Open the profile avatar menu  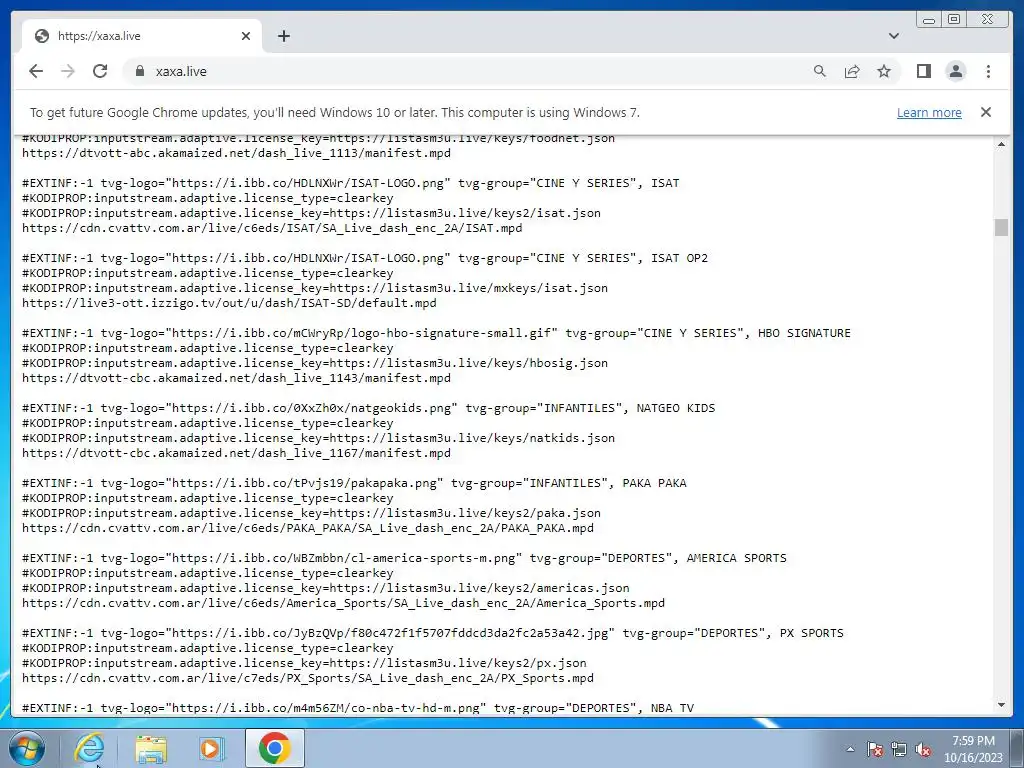click(x=955, y=71)
